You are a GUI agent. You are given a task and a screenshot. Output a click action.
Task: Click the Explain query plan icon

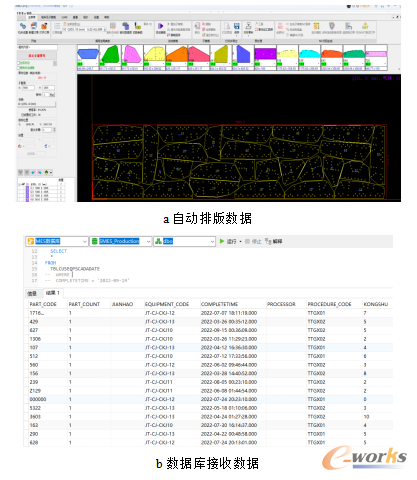(268, 241)
